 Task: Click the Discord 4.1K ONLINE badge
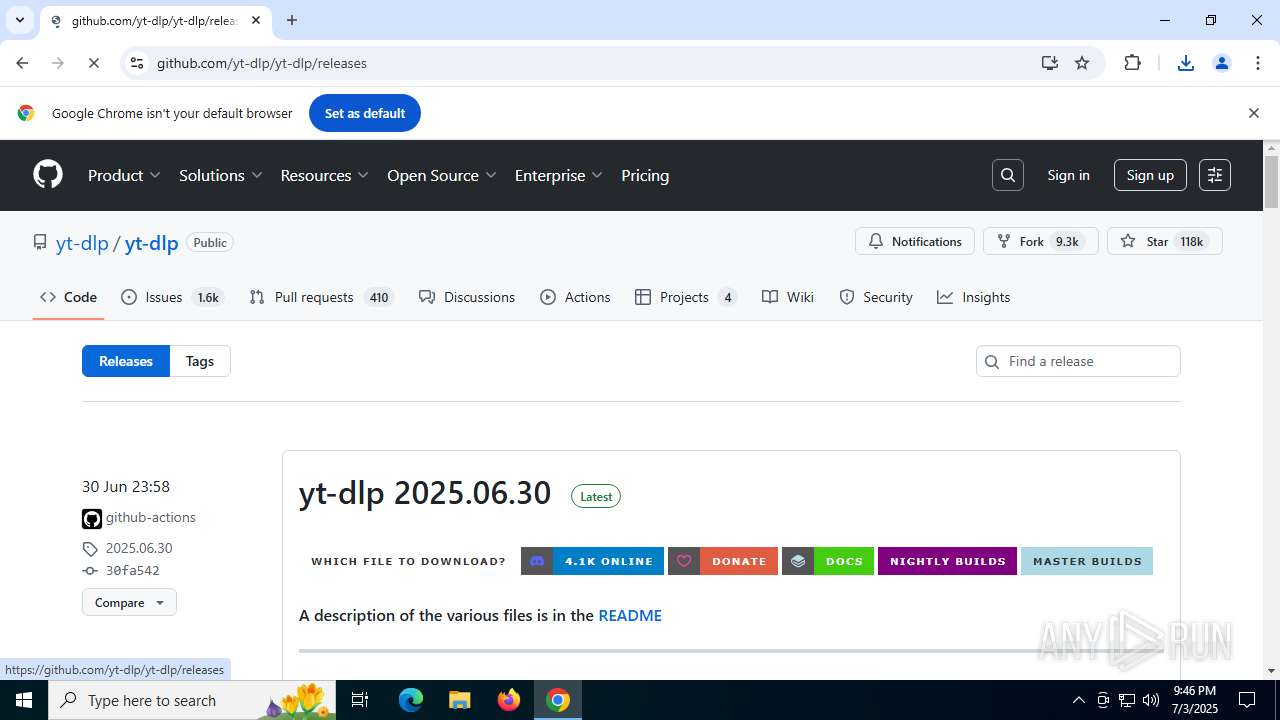coord(592,561)
